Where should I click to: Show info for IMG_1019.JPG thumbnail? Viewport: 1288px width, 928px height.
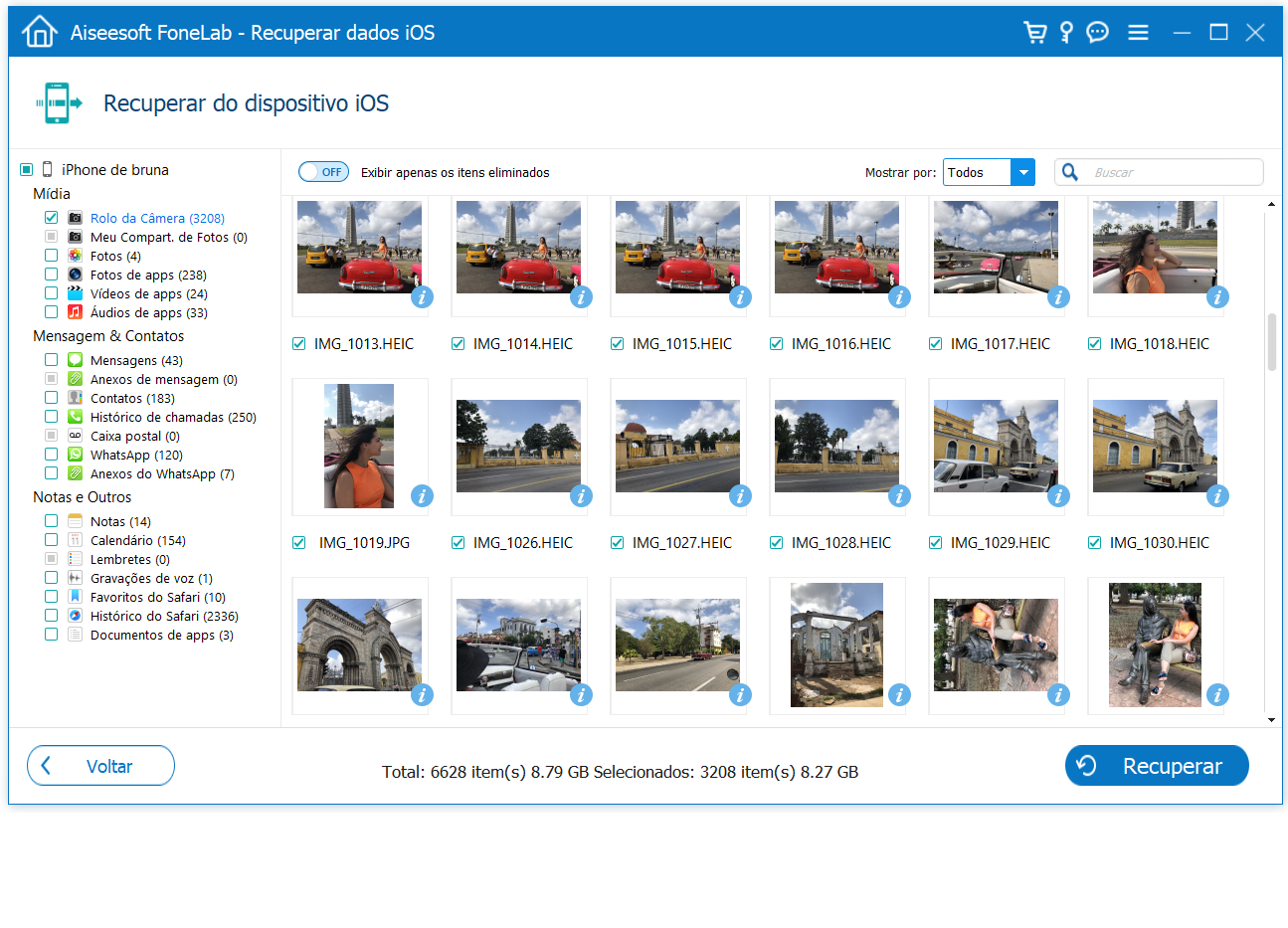click(x=422, y=495)
